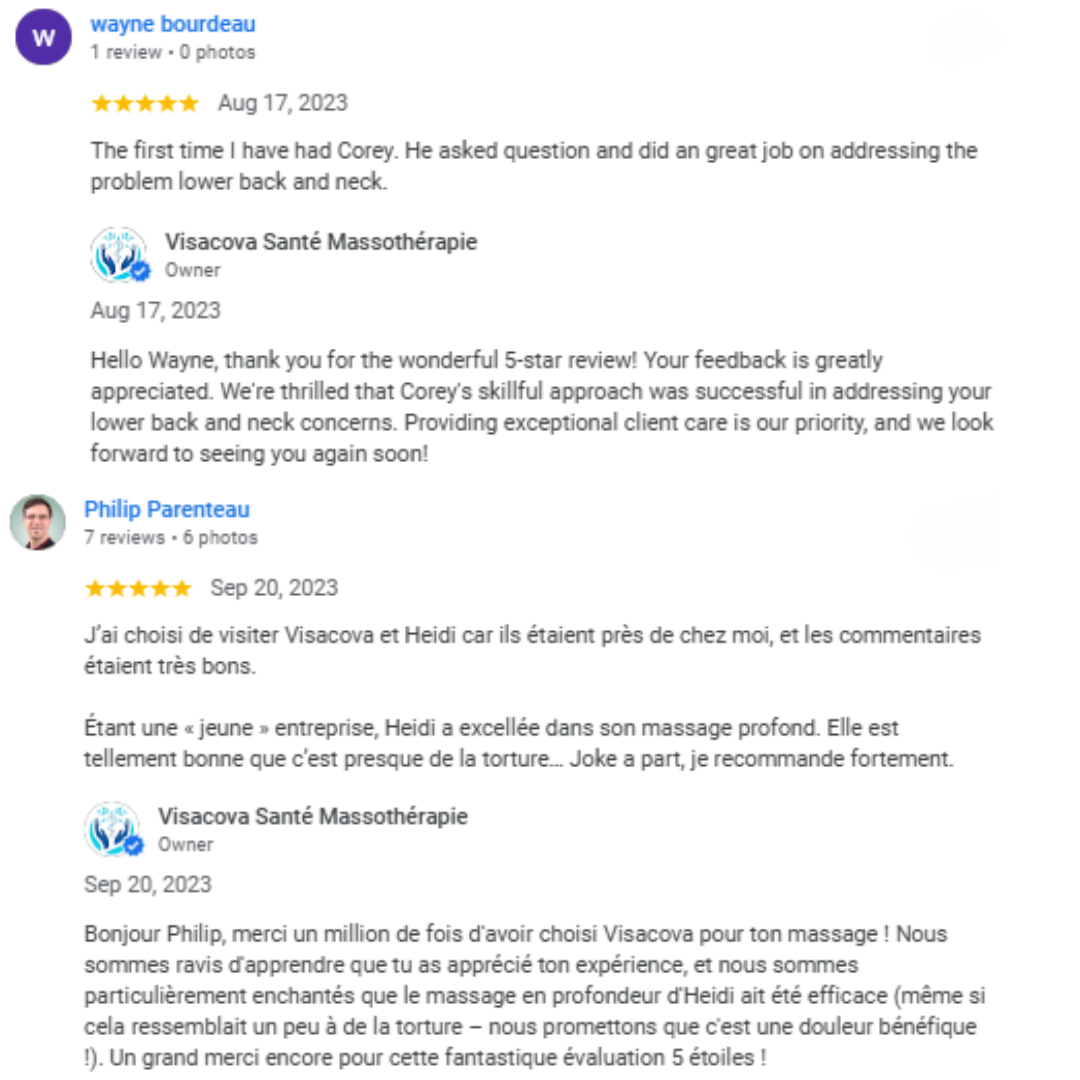Click the Visacova logo in the reply to Philip

[x=112, y=829]
